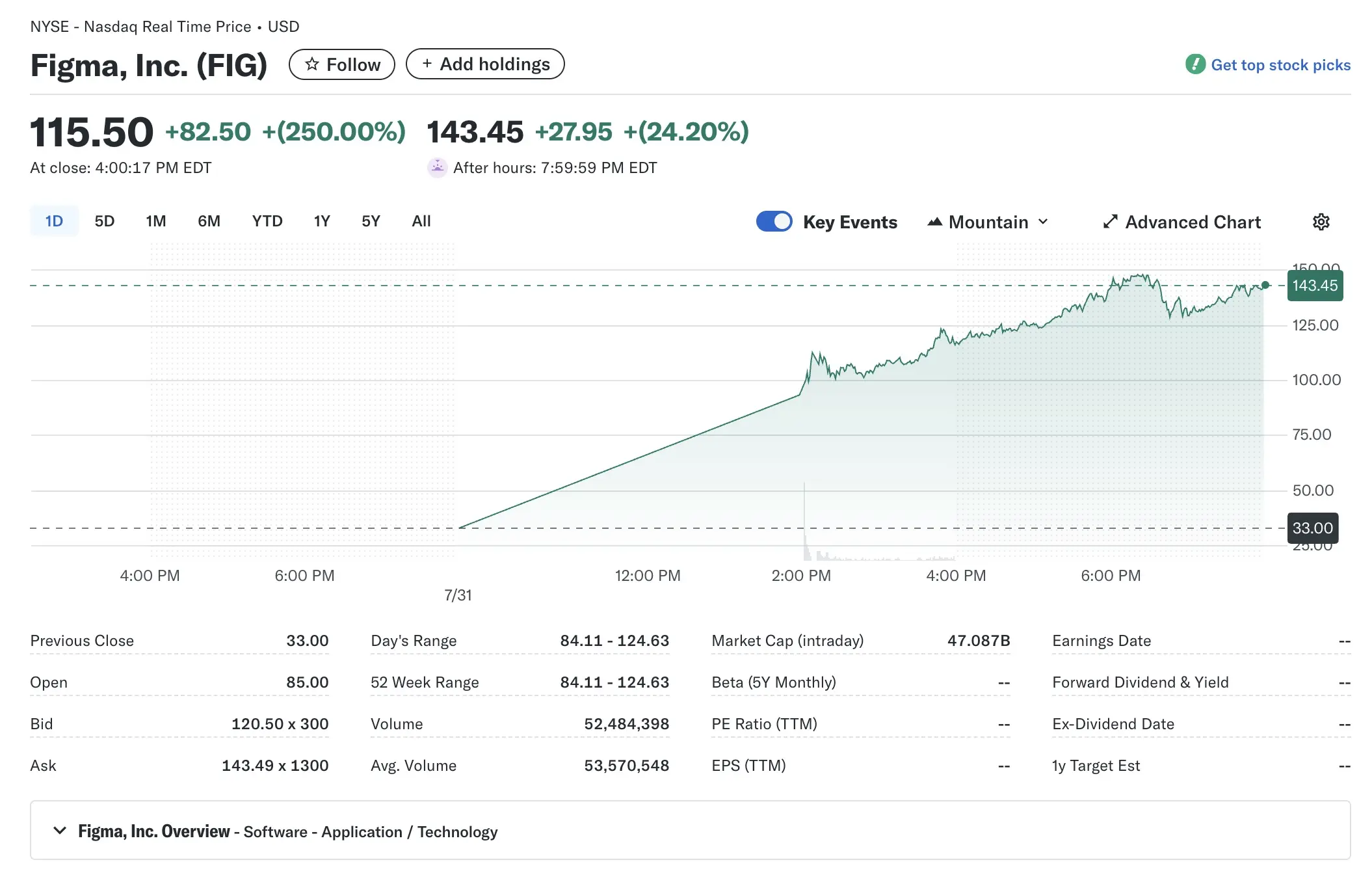Screen dimensions: 1372x873
Task: Click the Open value 85.00
Action: click(307, 682)
